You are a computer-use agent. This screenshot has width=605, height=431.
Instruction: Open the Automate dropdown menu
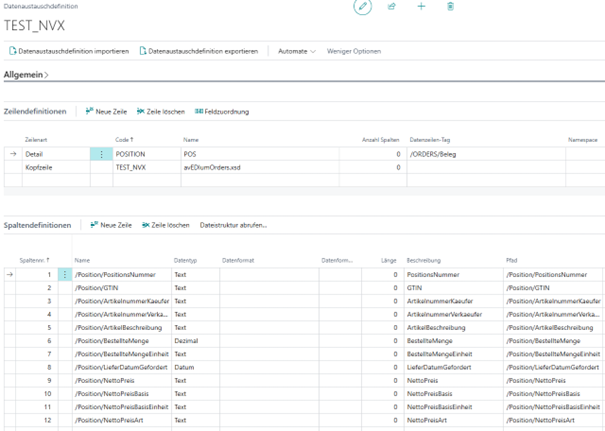pyautogui.click(x=296, y=51)
